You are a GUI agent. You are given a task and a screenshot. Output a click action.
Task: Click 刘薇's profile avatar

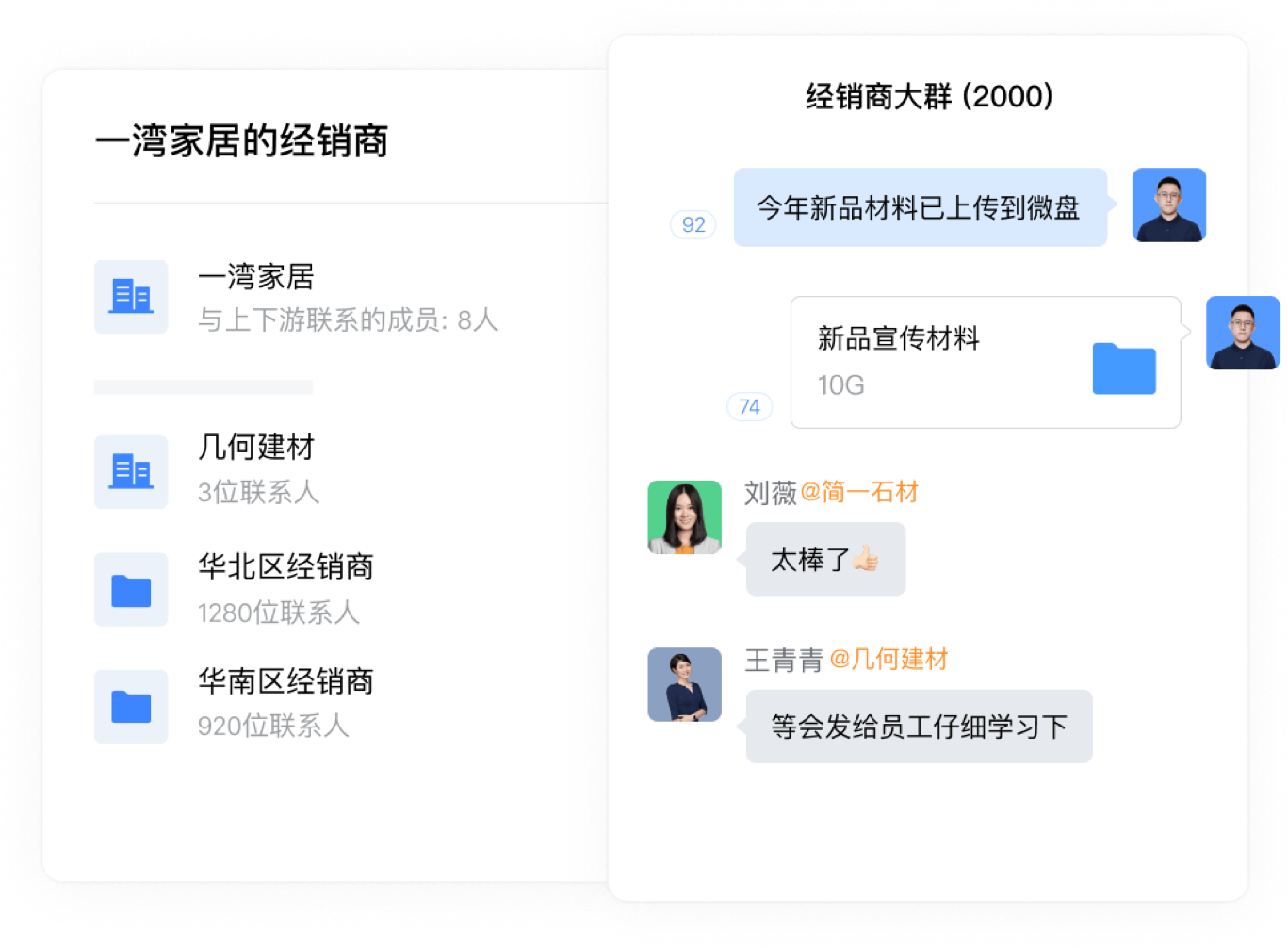(x=685, y=517)
